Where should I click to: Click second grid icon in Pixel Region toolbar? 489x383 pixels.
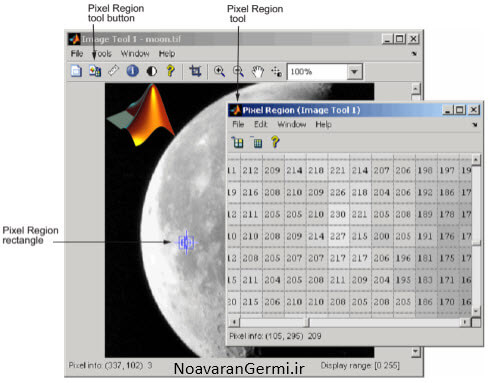point(257,142)
